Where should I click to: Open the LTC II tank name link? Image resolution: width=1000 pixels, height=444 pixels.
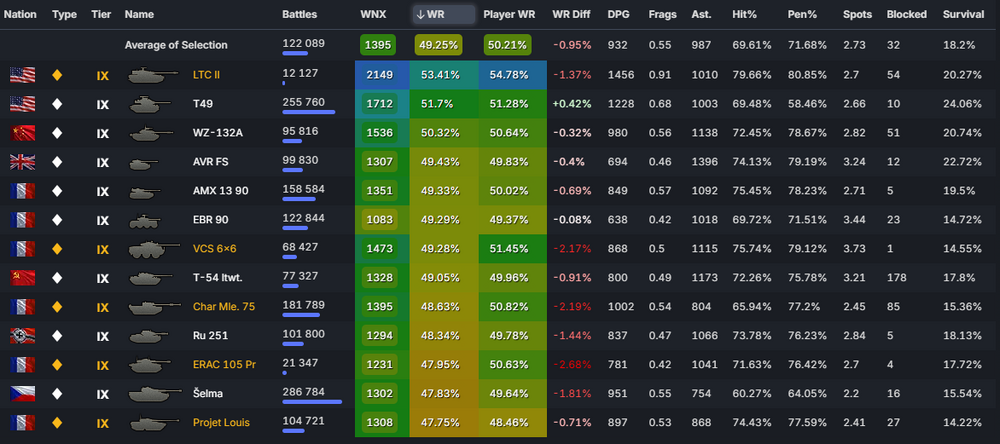pos(207,75)
